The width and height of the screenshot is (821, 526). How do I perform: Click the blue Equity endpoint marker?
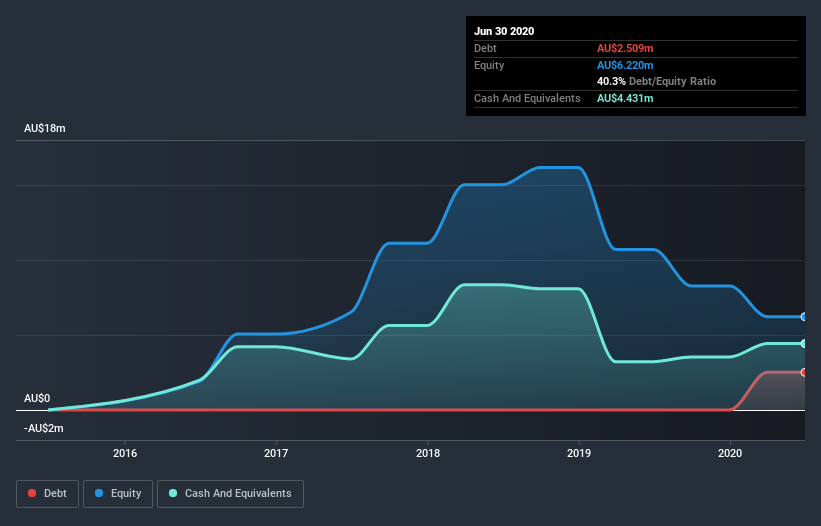tap(804, 317)
